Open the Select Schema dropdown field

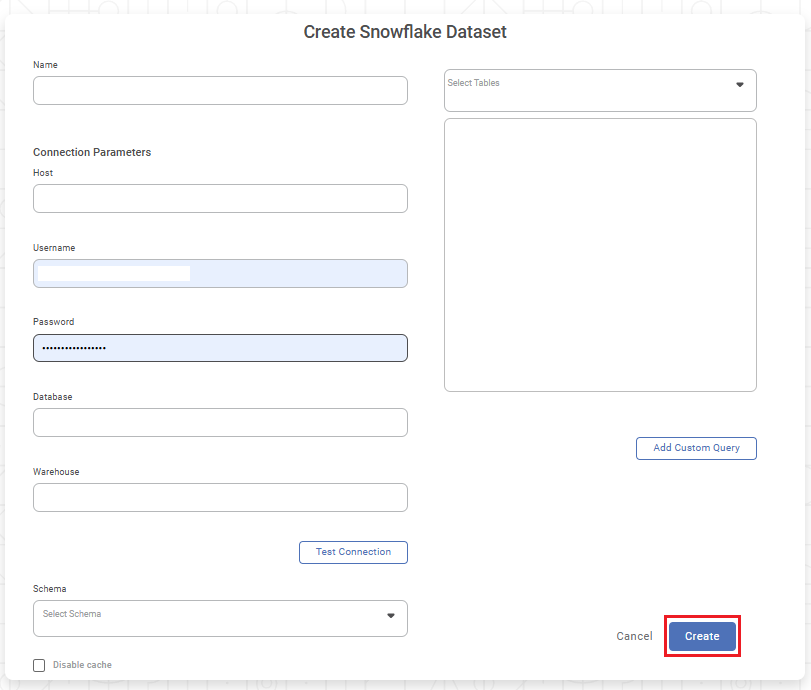pos(210,617)
